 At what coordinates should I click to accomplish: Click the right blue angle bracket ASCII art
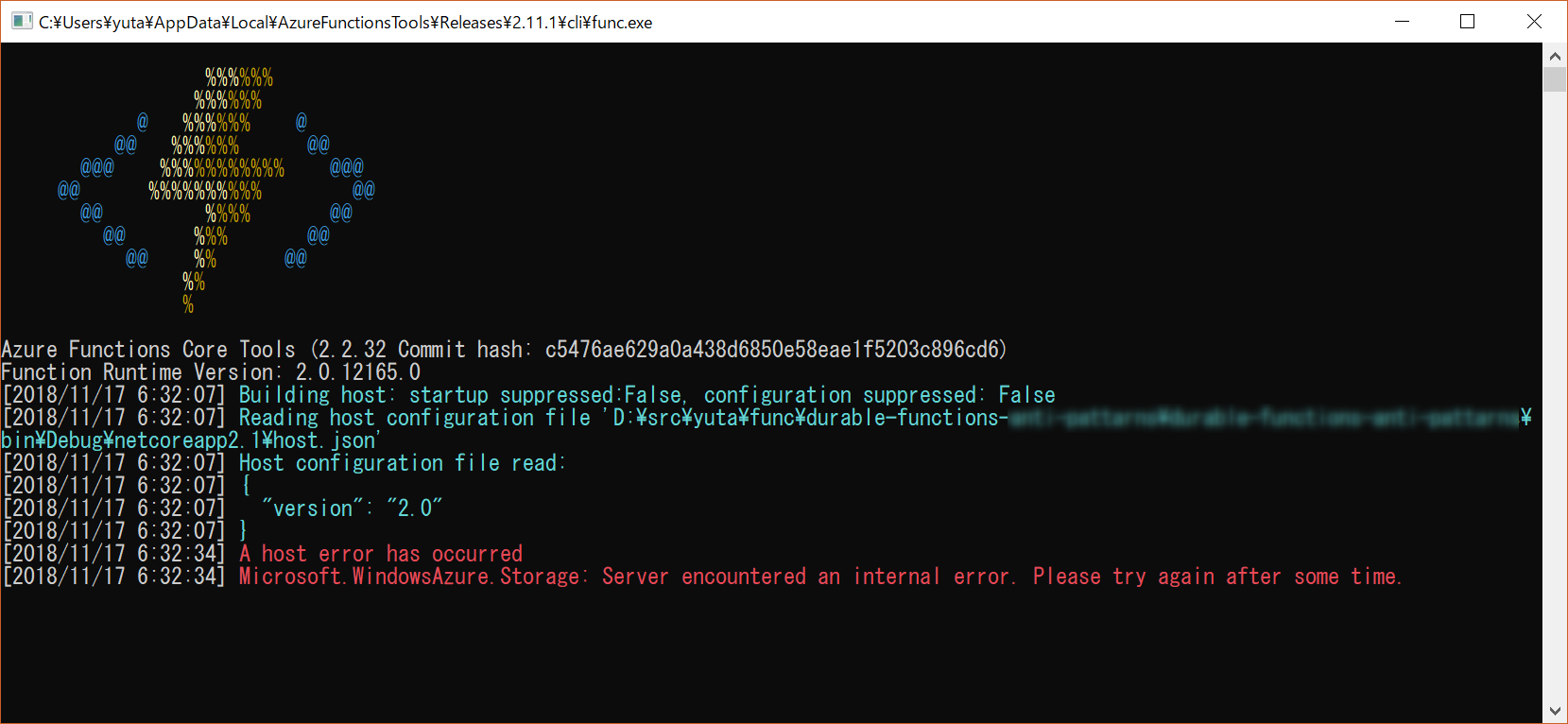pyautogui.click(x=330, y=190)
